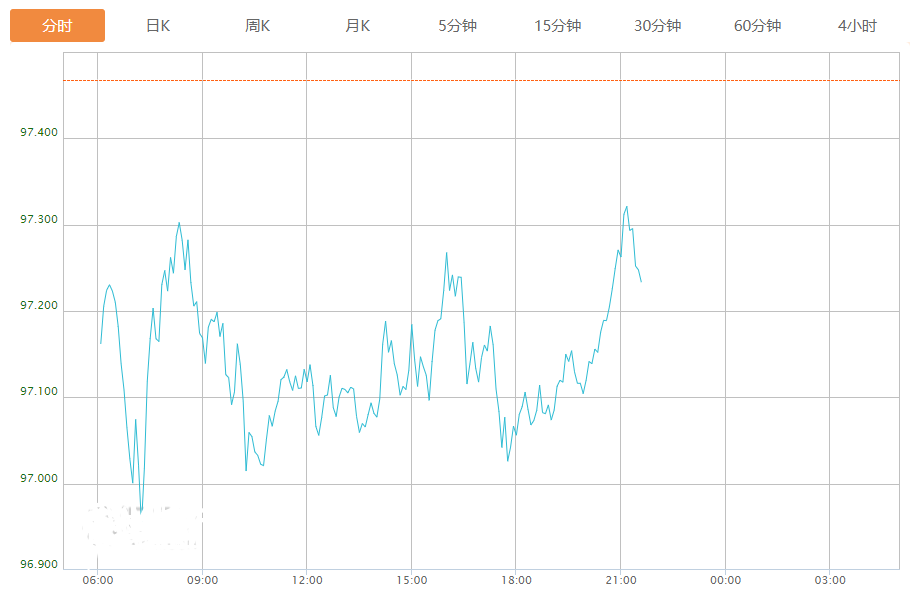The width and height of the screenshot is (915, 592).
Task: Select the 4小时 tab
Action: (x=857, y=26)
